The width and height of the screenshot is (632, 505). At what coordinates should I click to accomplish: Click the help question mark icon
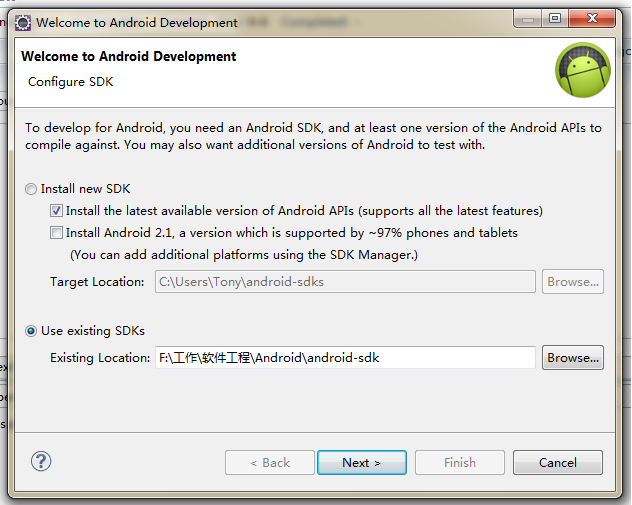[41, 461]
